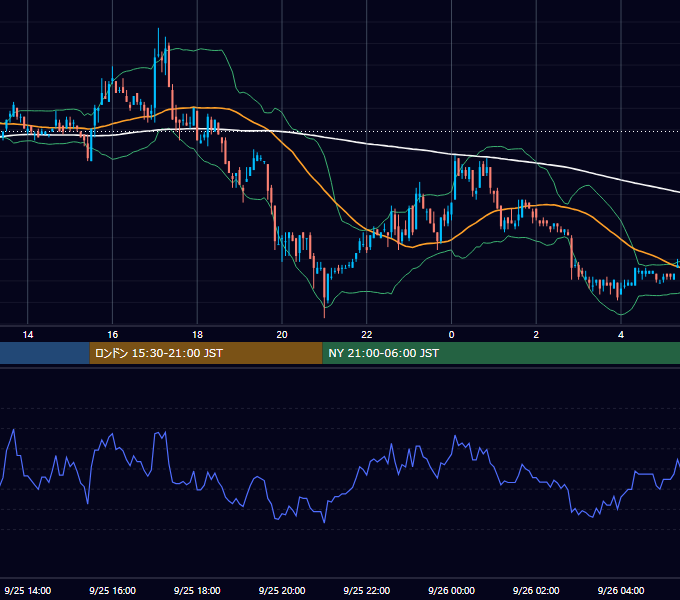This screenshot has width=680, height=600.
Task: Click the 9/26 02:00 timestamp label
Action: point(536,590)
